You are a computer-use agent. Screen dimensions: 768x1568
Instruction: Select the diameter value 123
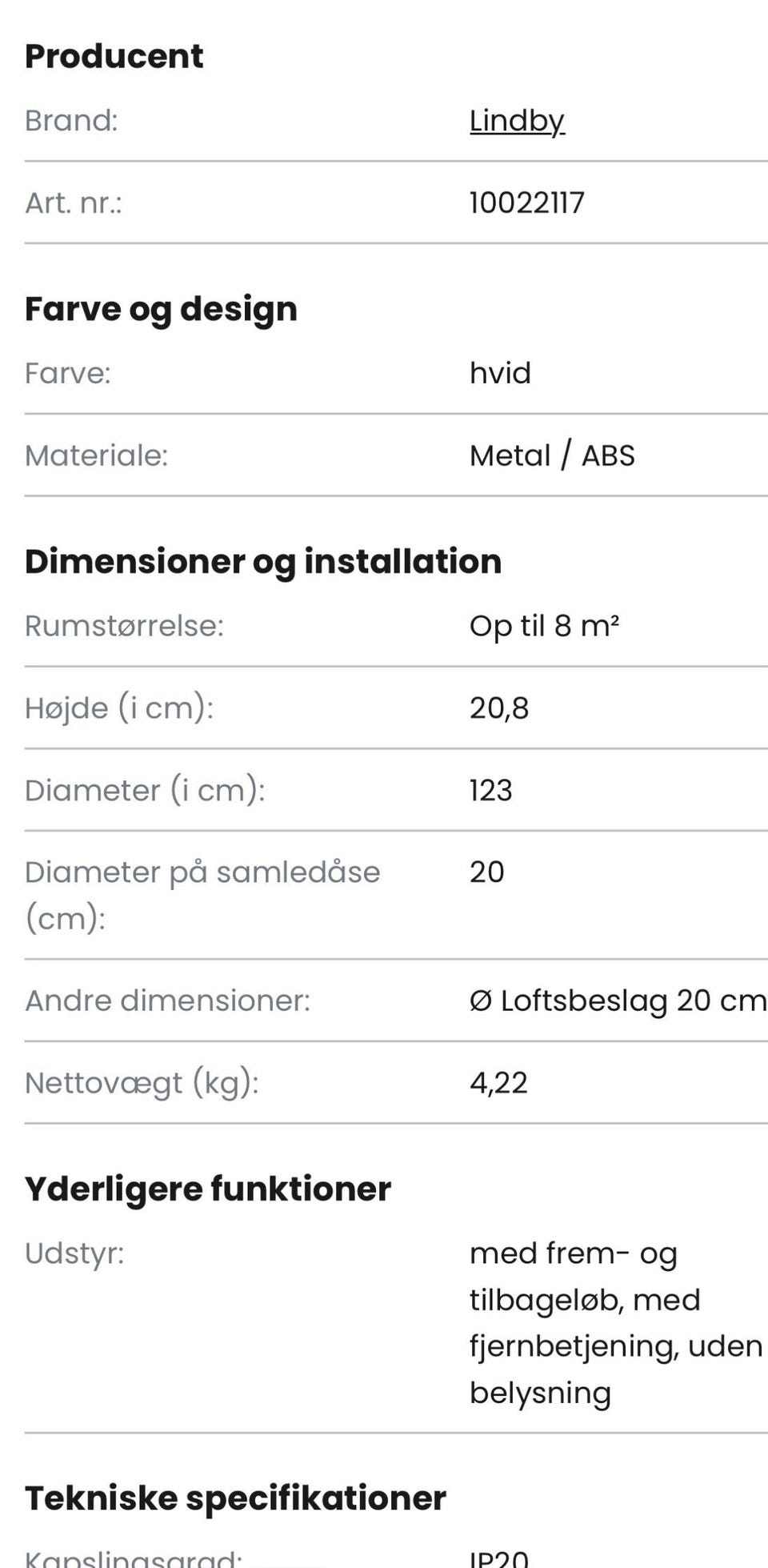coord(490,791)
